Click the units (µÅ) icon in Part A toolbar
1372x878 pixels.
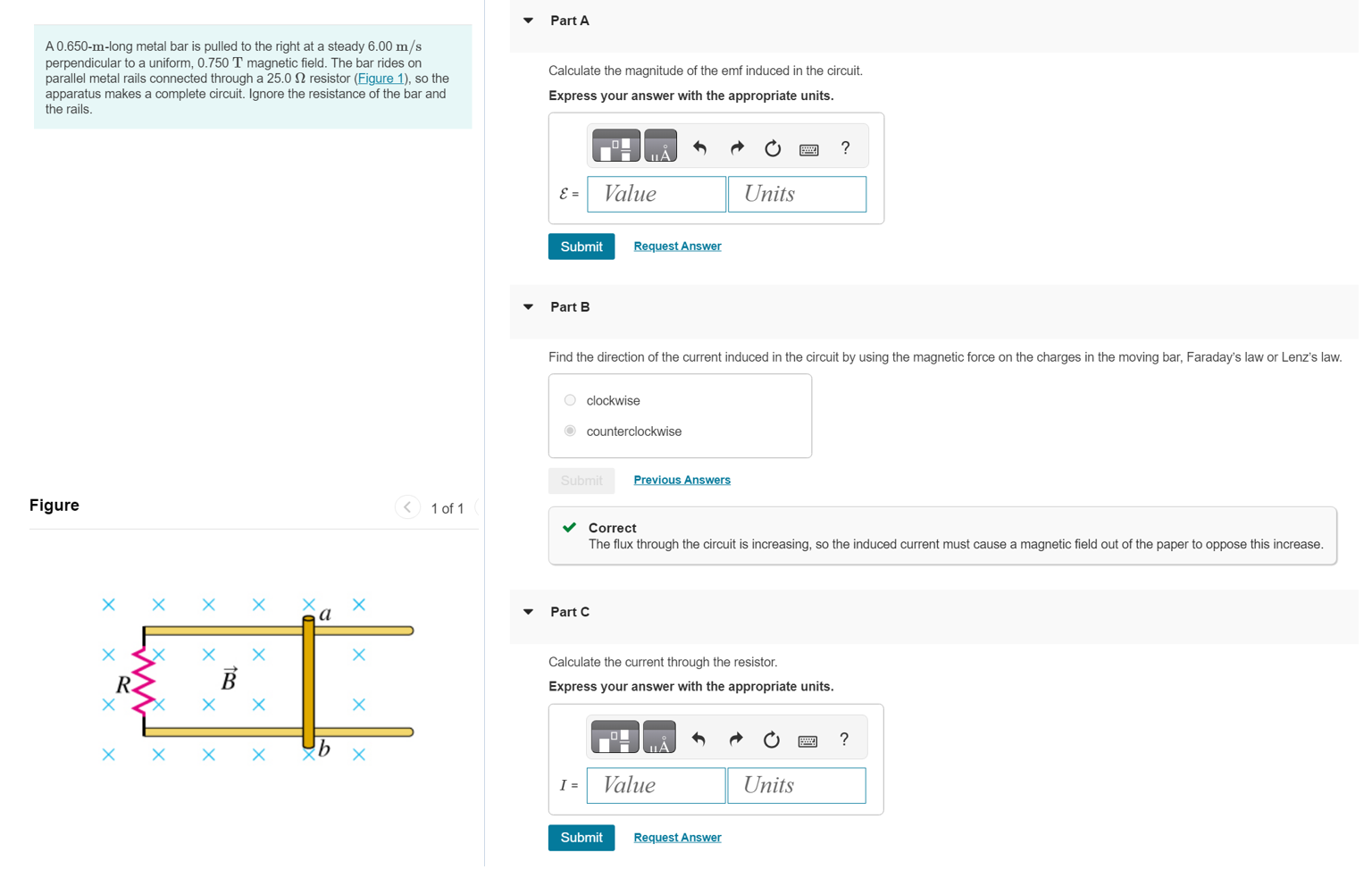coord(662,145)
